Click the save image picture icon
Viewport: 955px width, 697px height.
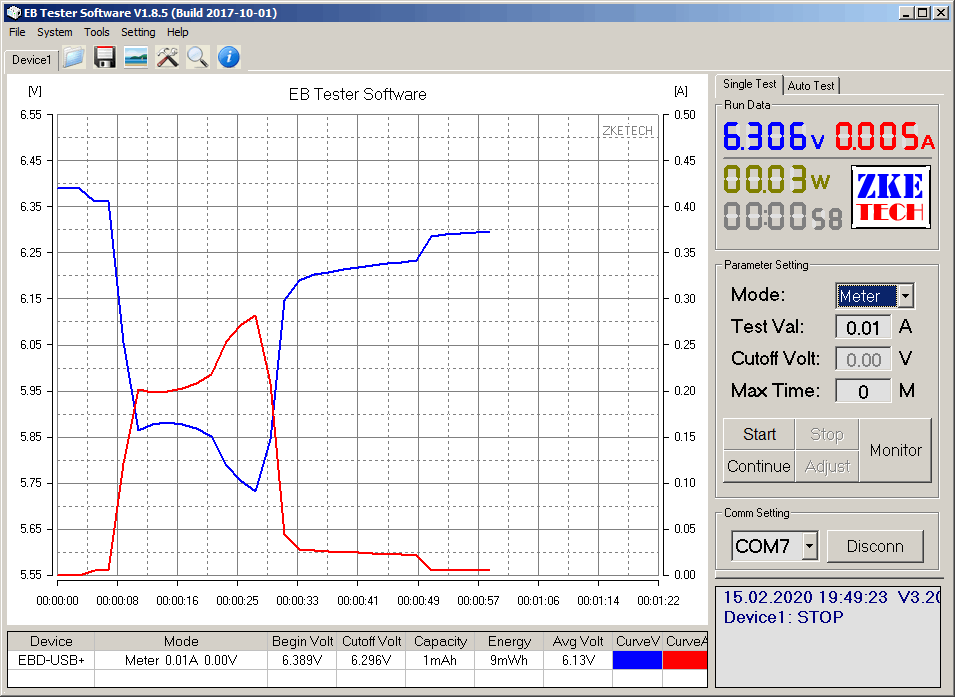[136, 58]
